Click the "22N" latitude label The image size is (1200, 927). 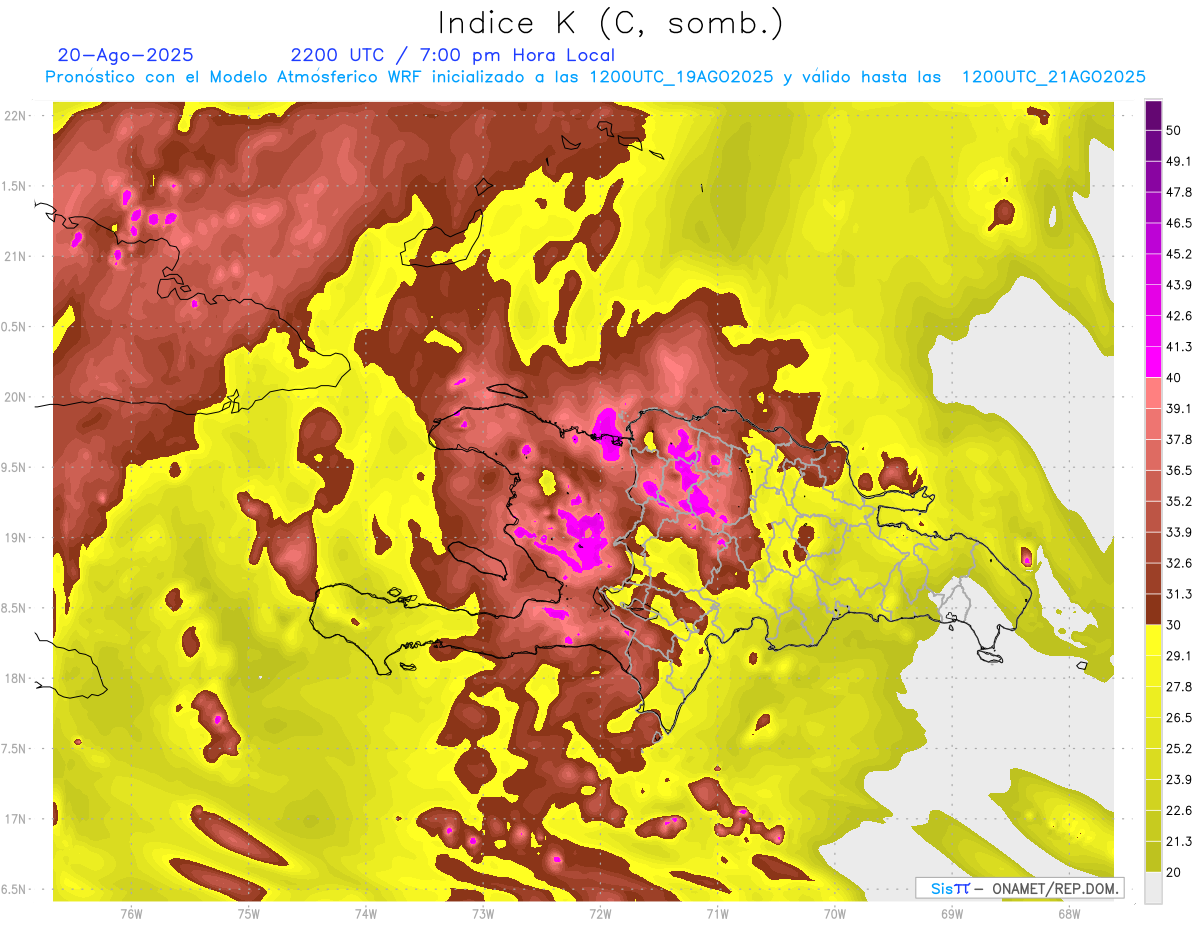15,116
